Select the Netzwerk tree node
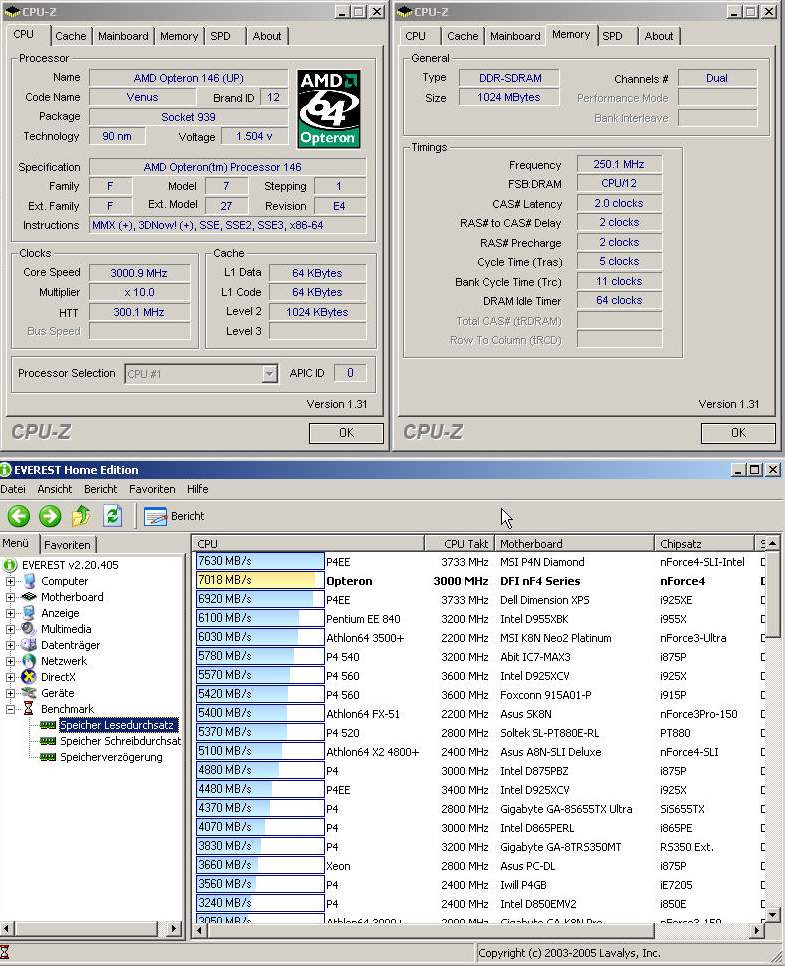The height and width of the screenshot is (966, 785). 63,661
